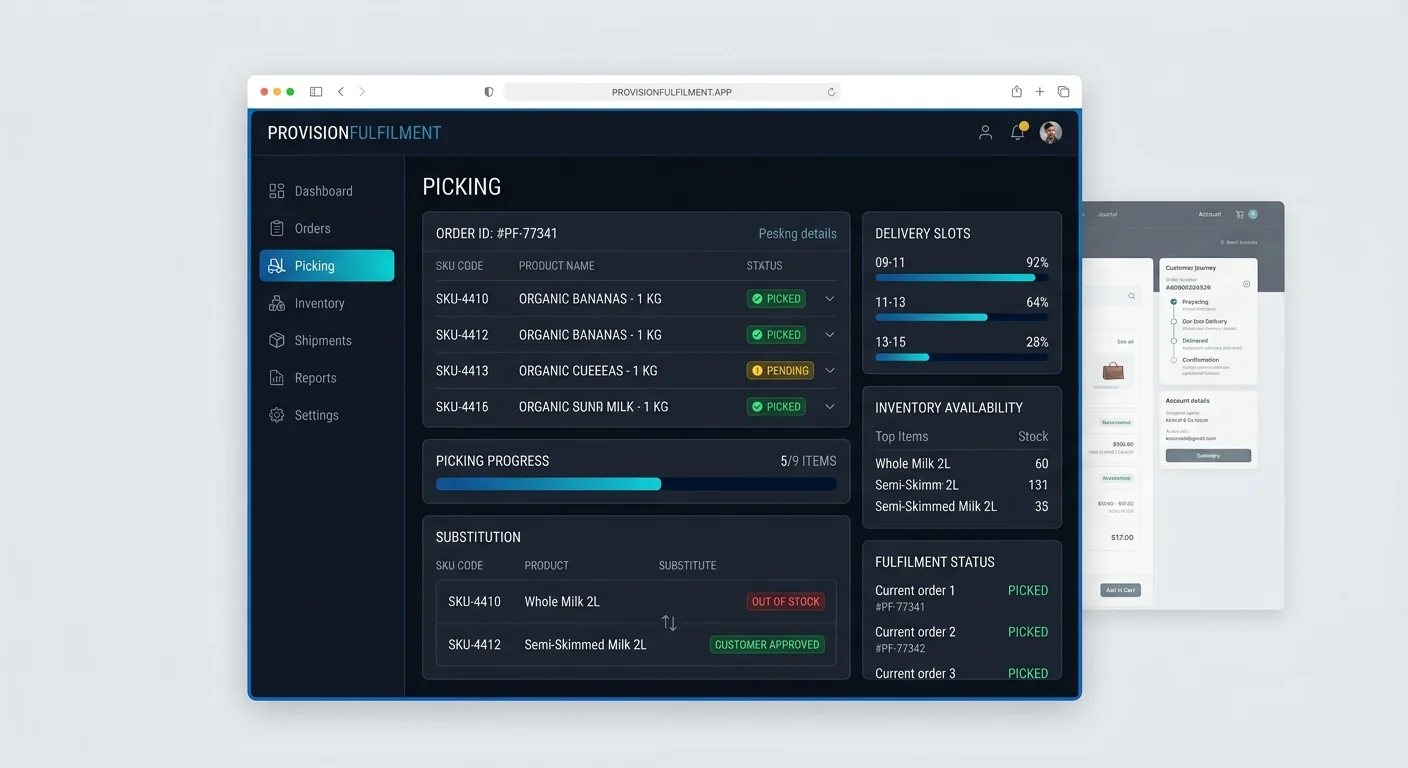Click Add to Cart in background window

click(x=1120, y=590)
